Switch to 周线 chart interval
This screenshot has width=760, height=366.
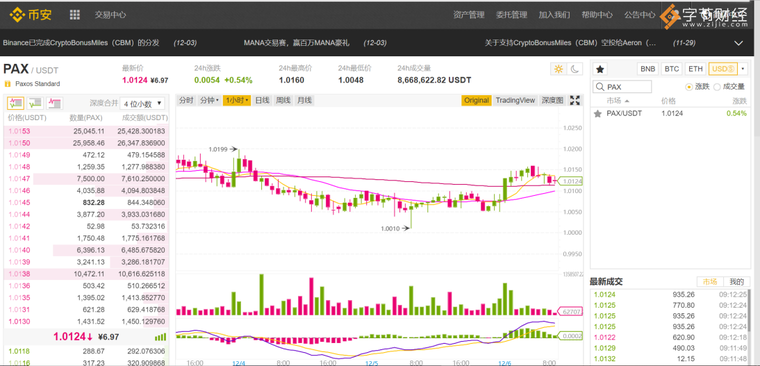pyautogui.click(x=283, y=100)
